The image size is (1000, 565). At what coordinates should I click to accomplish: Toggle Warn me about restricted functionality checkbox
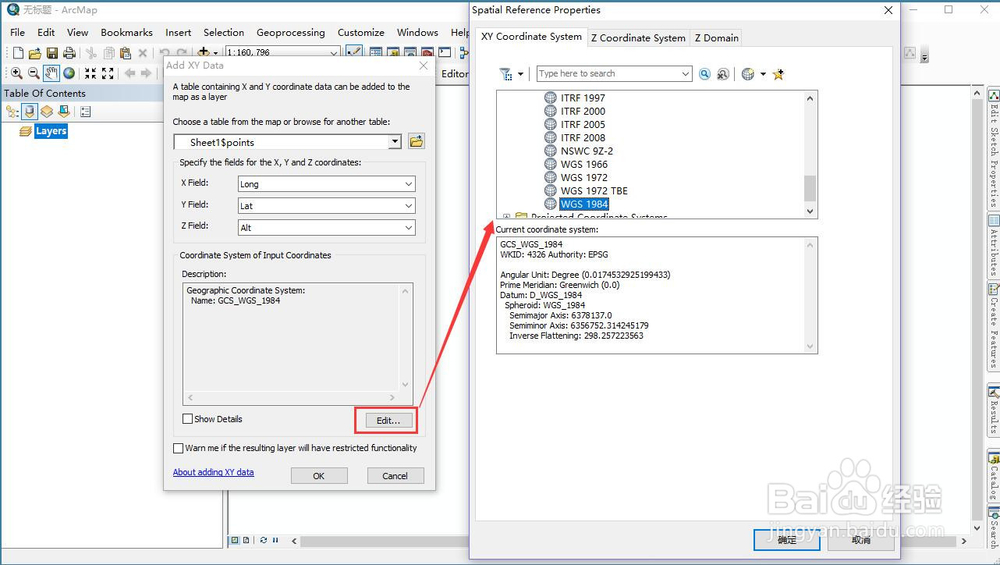[x=179, y=448]
